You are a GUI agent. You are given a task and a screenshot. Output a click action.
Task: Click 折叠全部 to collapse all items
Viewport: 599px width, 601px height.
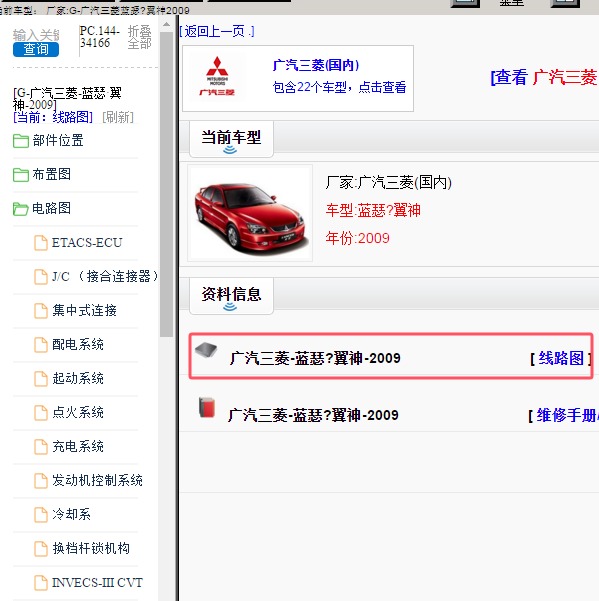pos(139,37)
